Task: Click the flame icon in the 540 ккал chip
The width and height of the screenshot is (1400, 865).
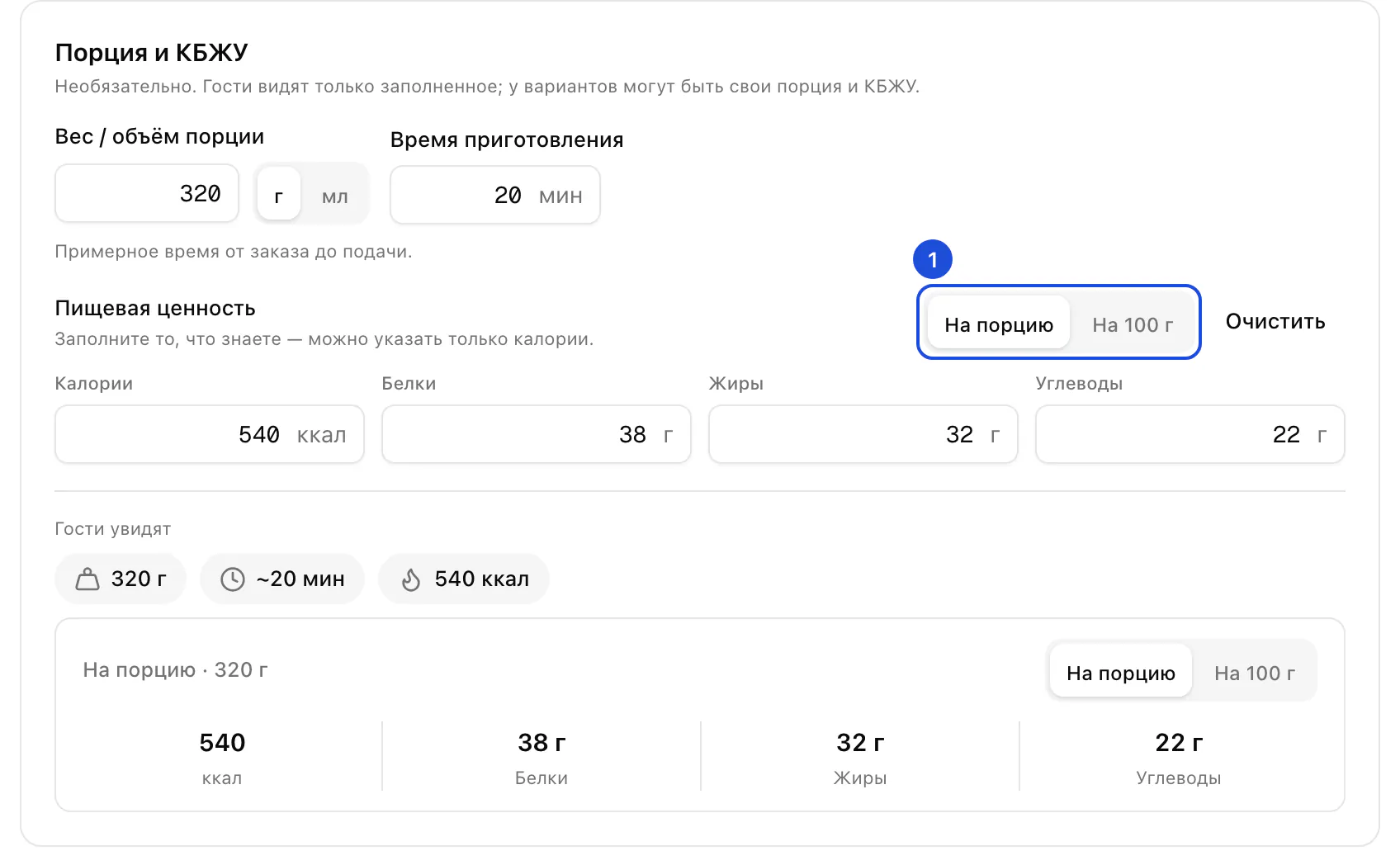Action: coord(411,579)
